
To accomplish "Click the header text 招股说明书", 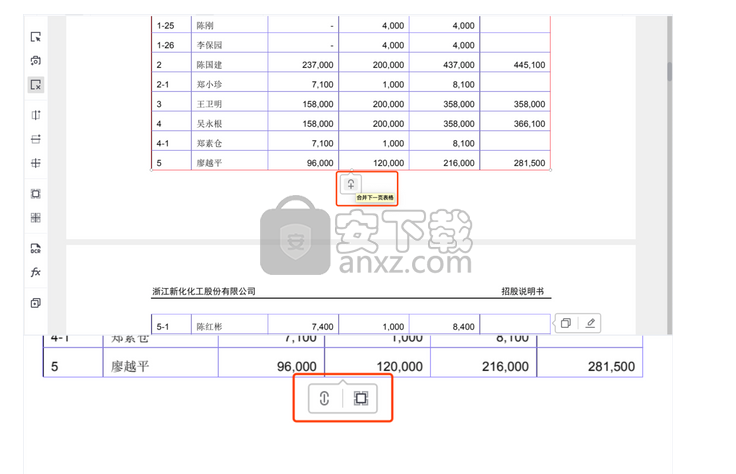I will tap(522, 291).
